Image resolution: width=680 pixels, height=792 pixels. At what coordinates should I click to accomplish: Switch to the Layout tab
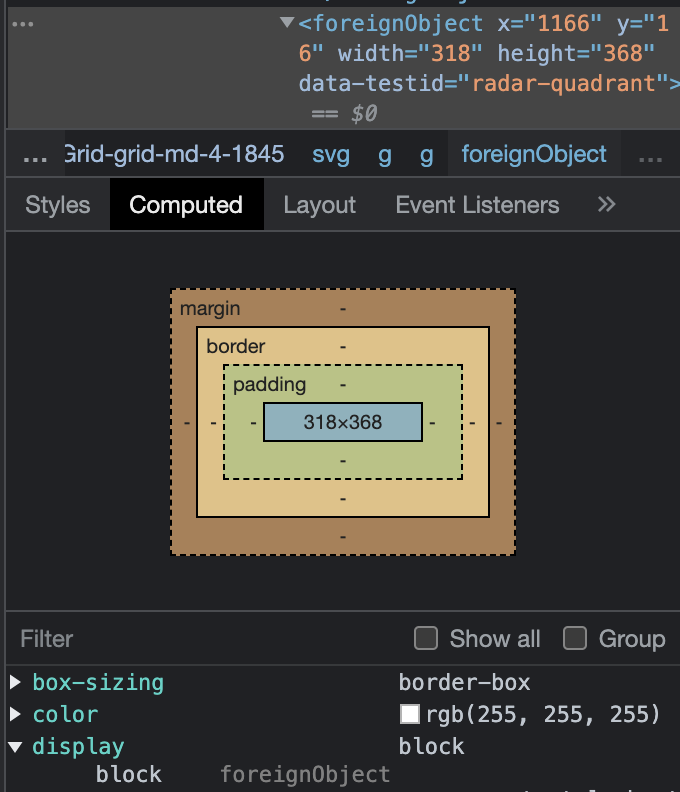(320, 205)
